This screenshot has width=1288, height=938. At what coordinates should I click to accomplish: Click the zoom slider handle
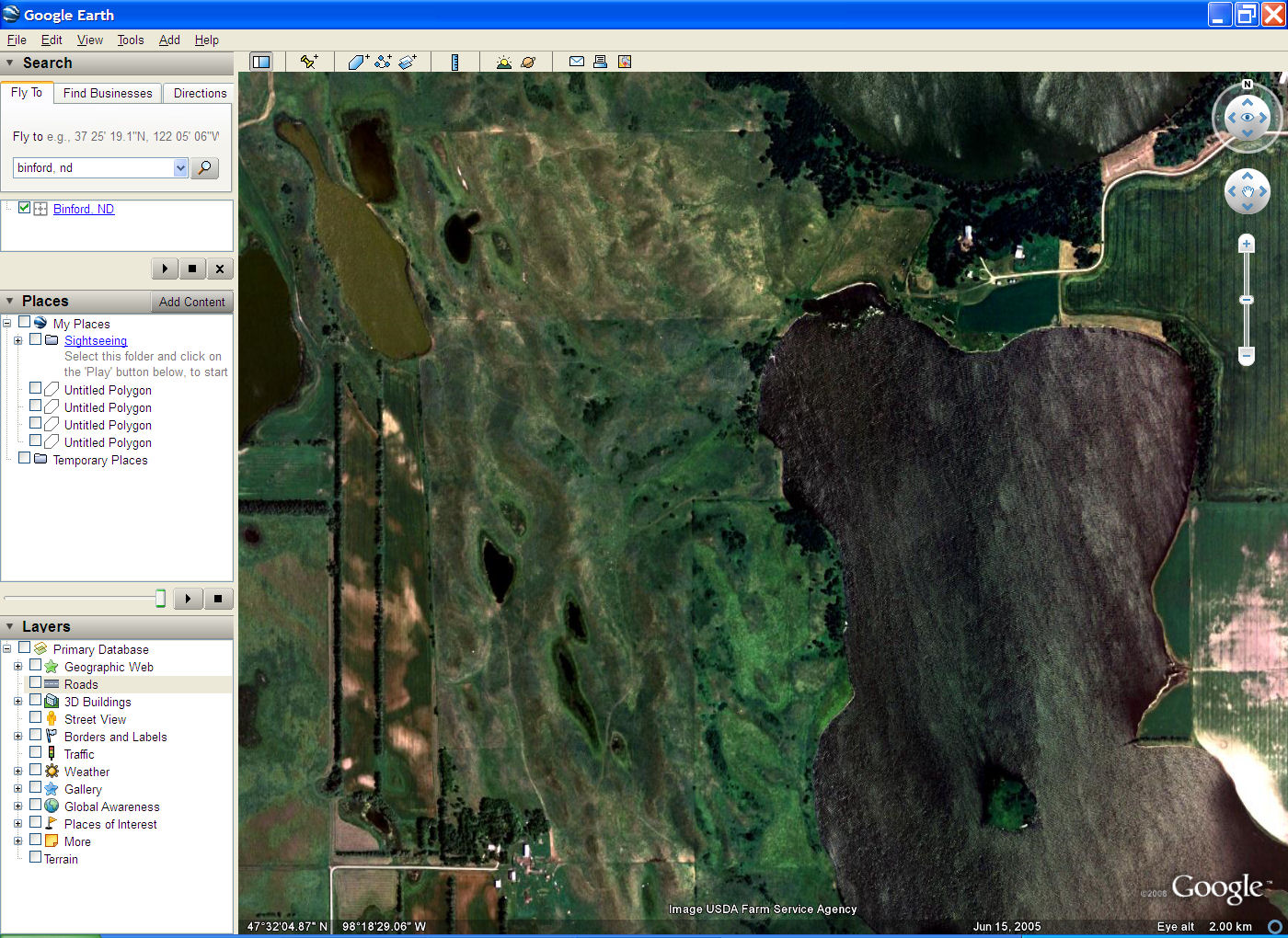coord(1247,300)
